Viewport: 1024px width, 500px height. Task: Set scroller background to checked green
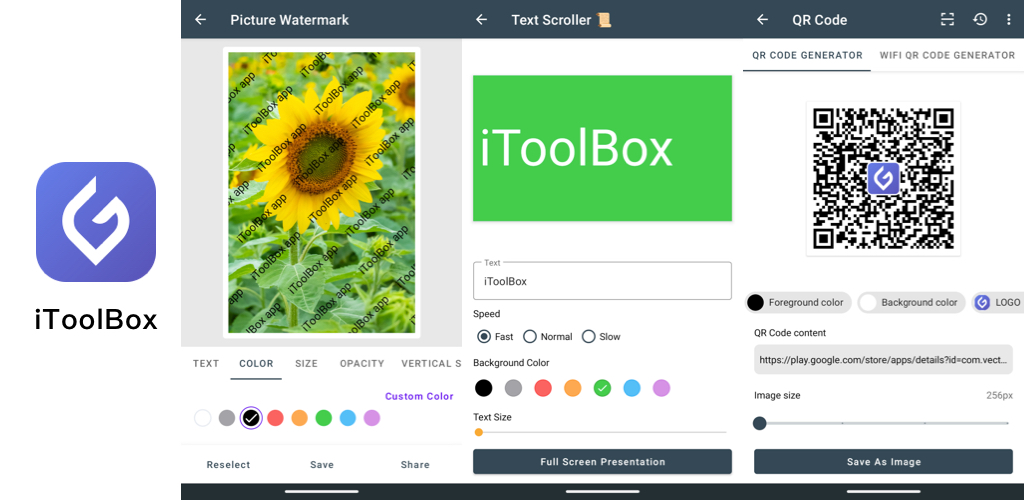pos(602,388)
